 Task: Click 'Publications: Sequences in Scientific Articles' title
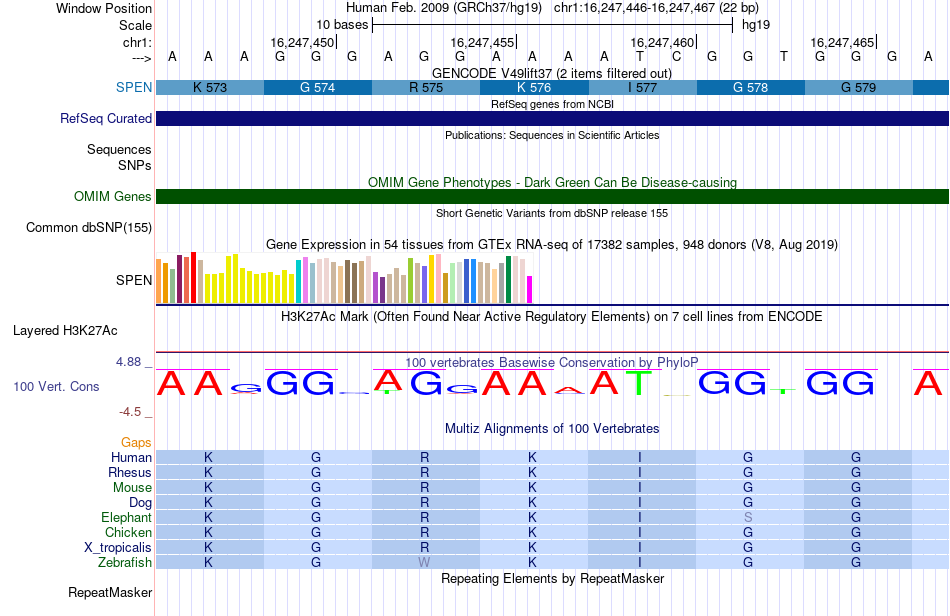click(552, 135)
